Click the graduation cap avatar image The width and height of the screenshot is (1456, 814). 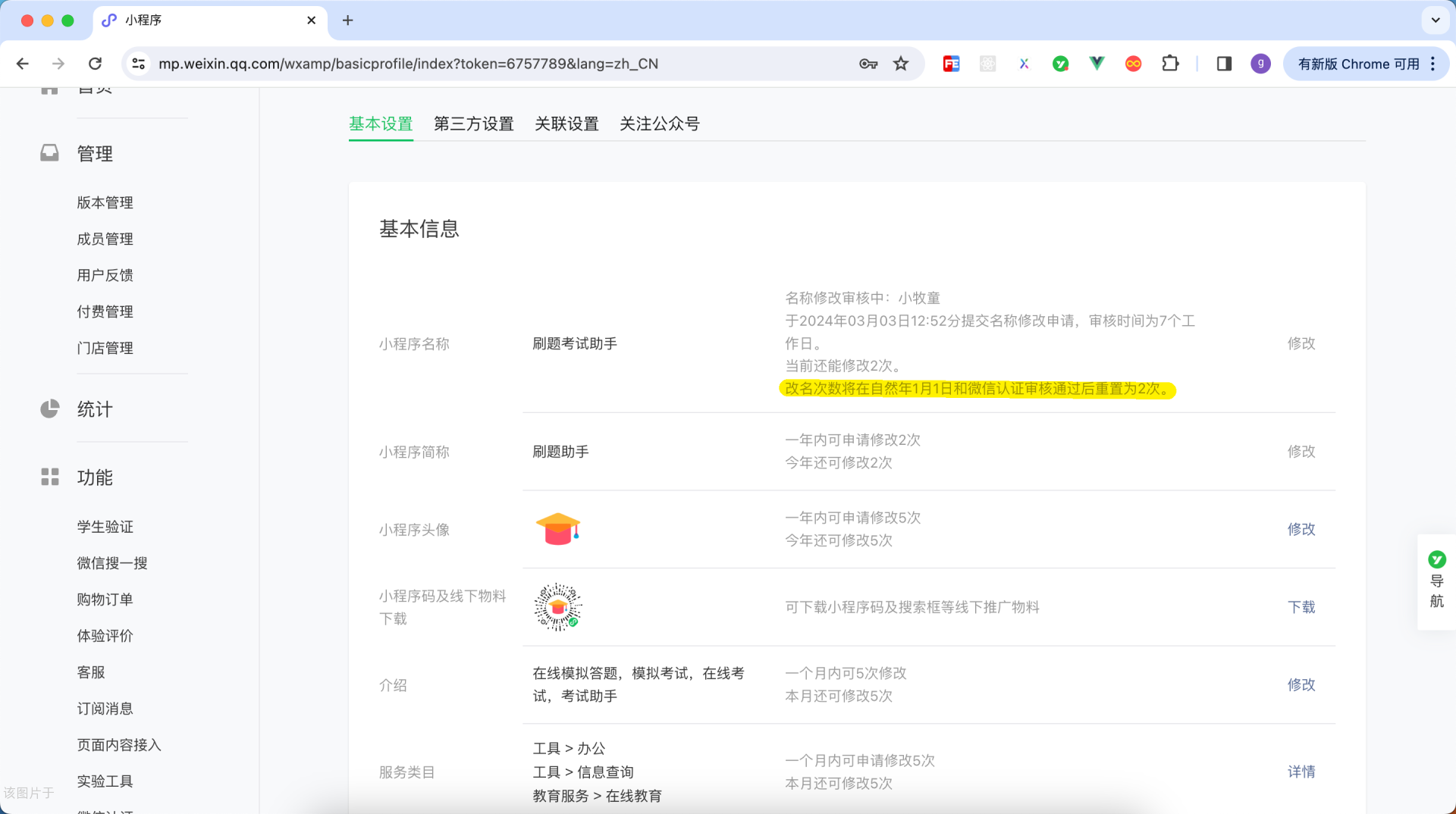coord(557,529)
